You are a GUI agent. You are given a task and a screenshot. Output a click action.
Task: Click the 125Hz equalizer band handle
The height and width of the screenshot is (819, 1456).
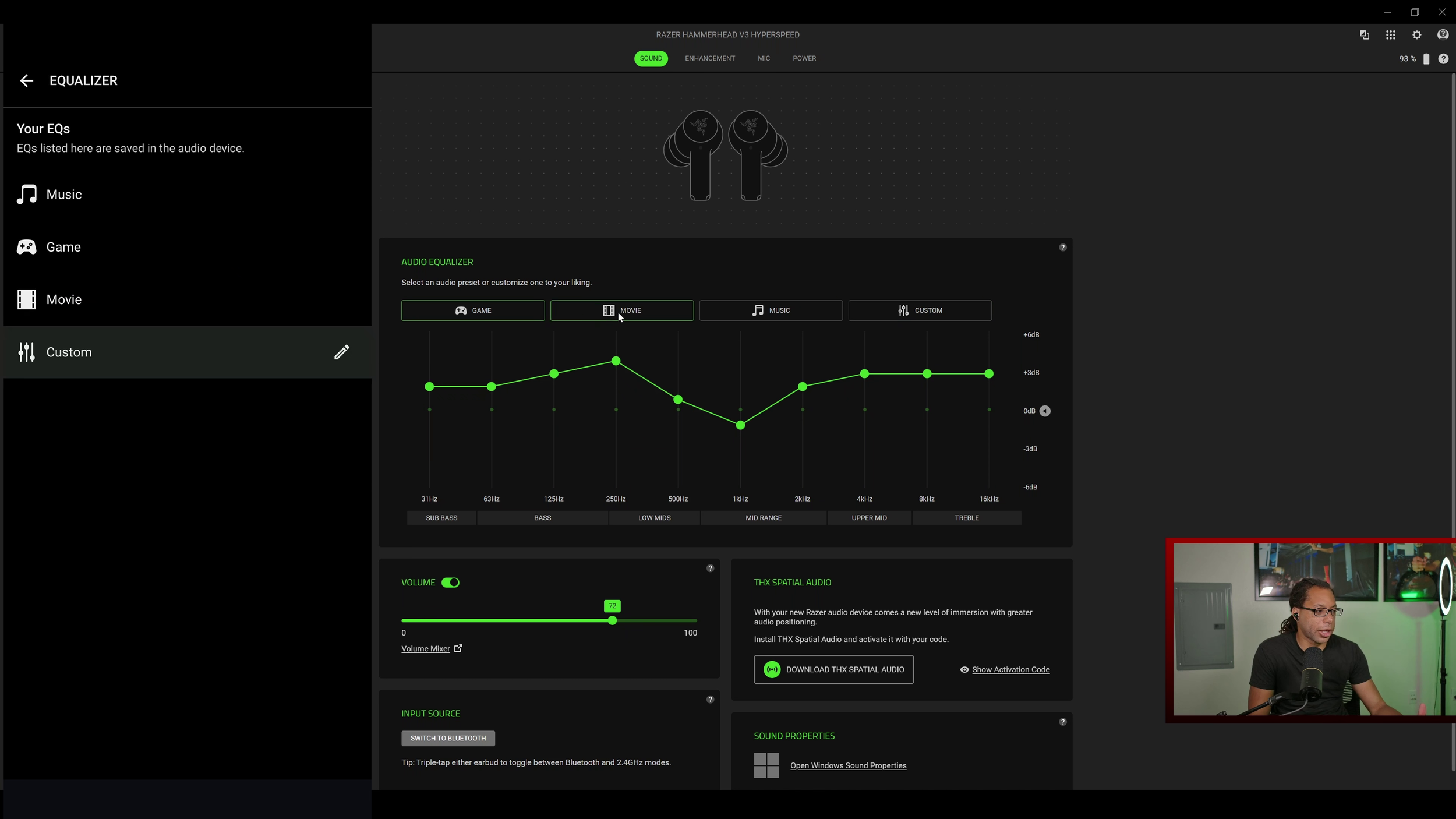coord(554,374)
